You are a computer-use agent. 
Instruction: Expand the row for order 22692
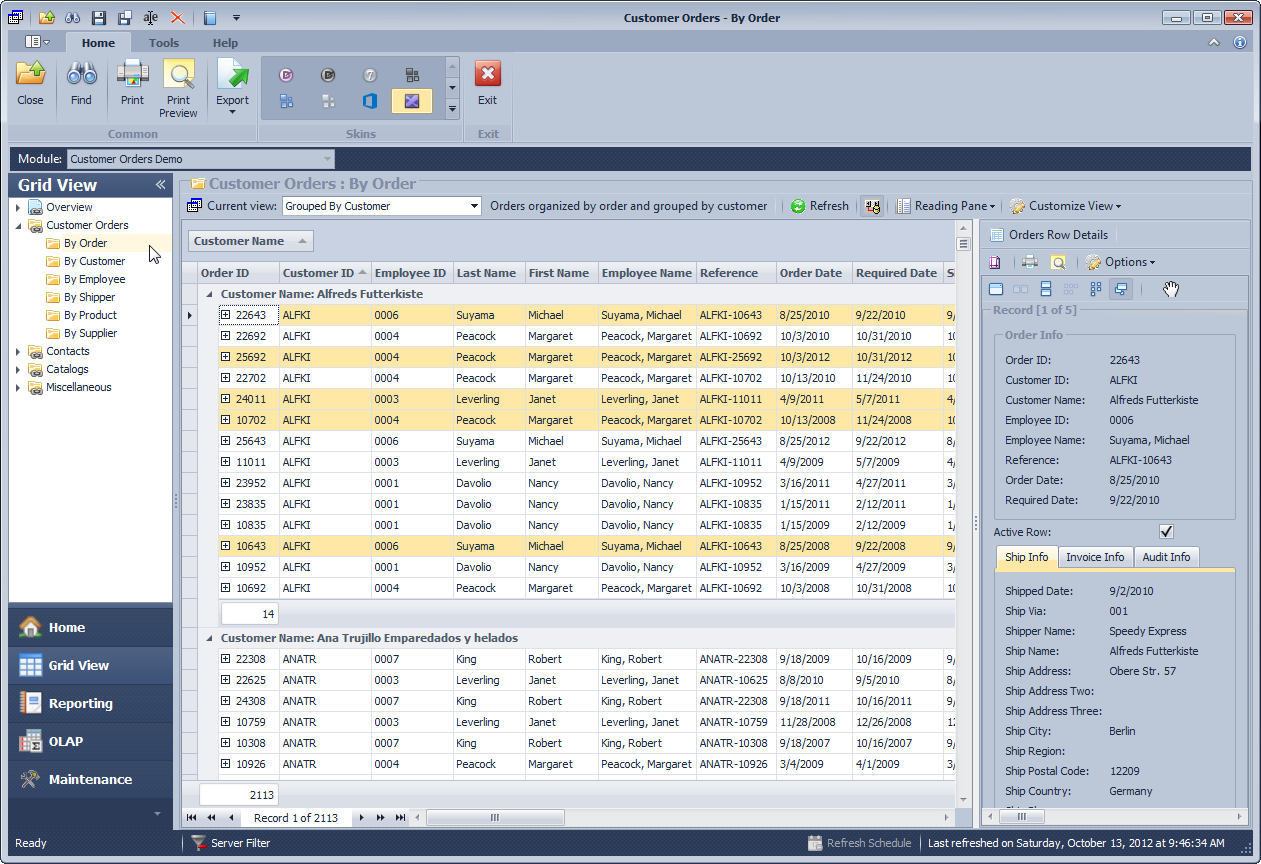226,336
